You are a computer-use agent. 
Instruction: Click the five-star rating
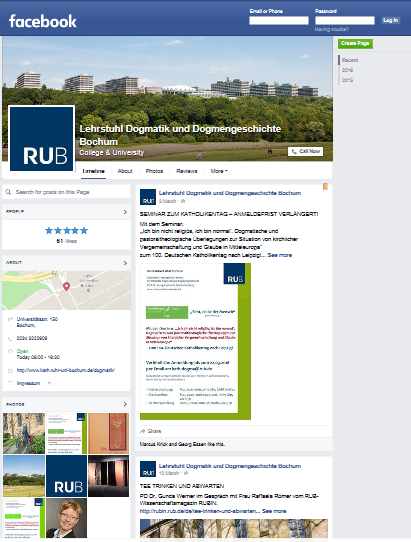(66, 231)
